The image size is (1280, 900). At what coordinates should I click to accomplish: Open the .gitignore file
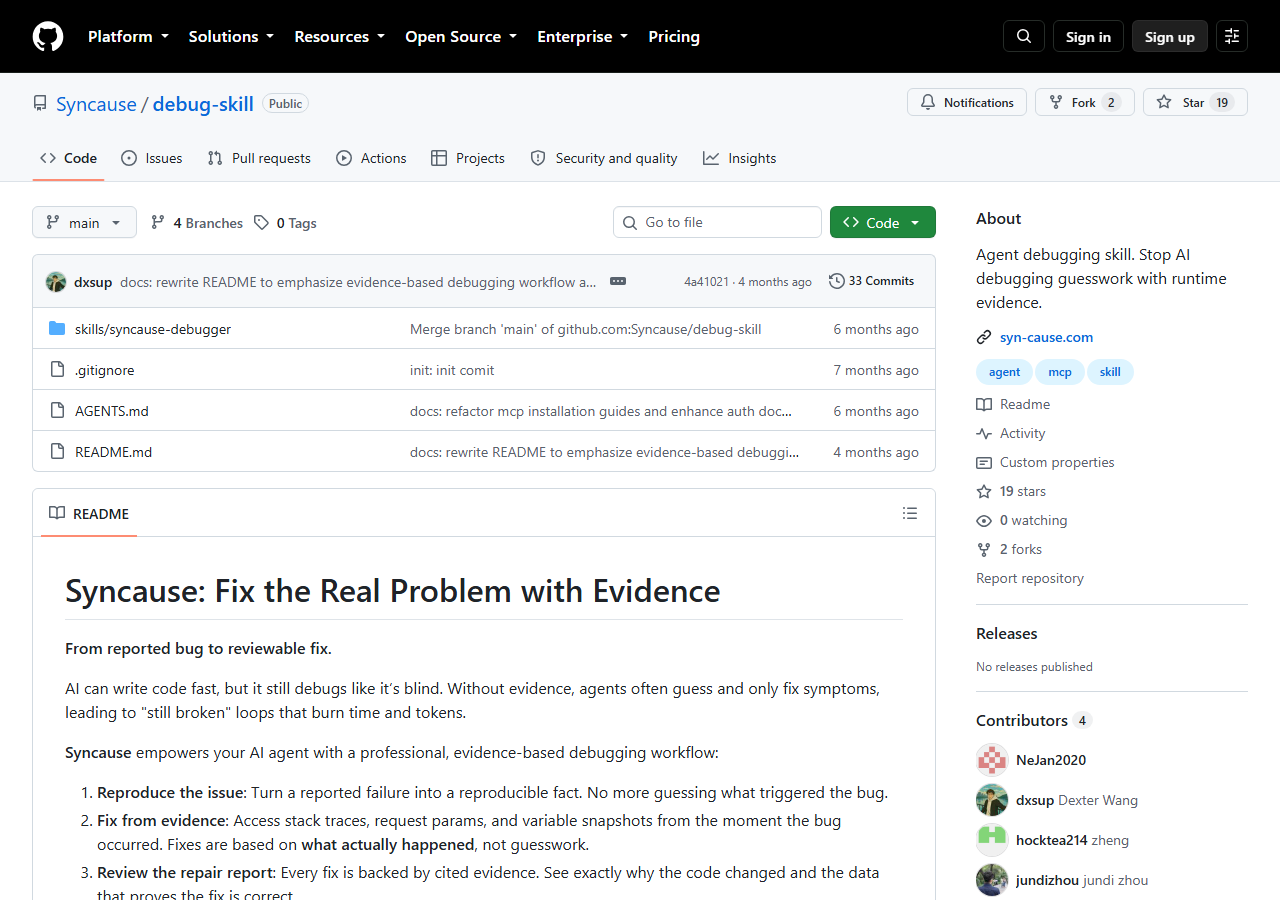105,370
